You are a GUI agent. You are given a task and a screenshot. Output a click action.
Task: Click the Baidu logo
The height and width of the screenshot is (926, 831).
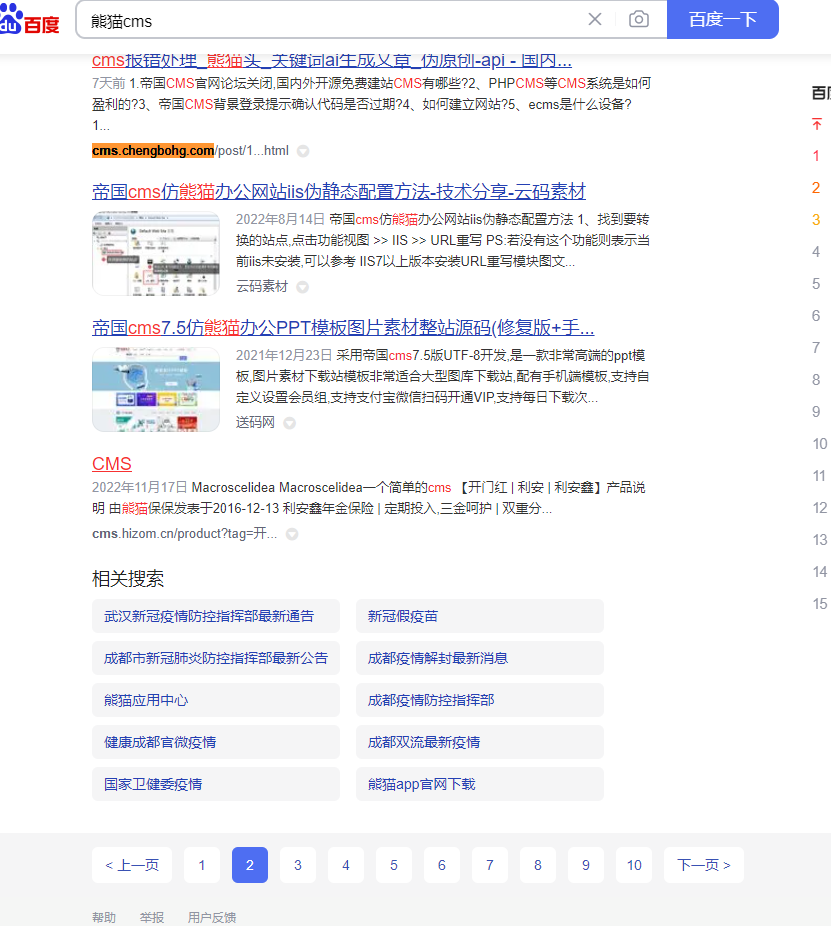[30, 20]
